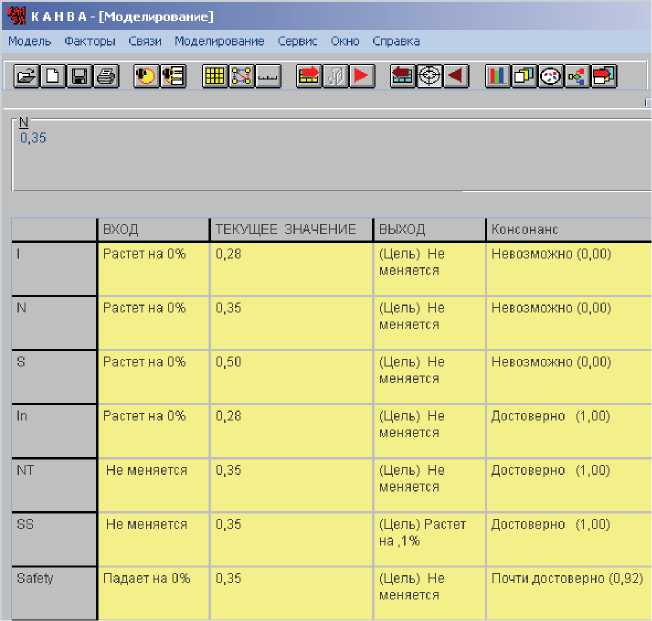Click the new blank document icon
Image resolution: width=652 pixels, height=621 pixels.
[52, 76]
